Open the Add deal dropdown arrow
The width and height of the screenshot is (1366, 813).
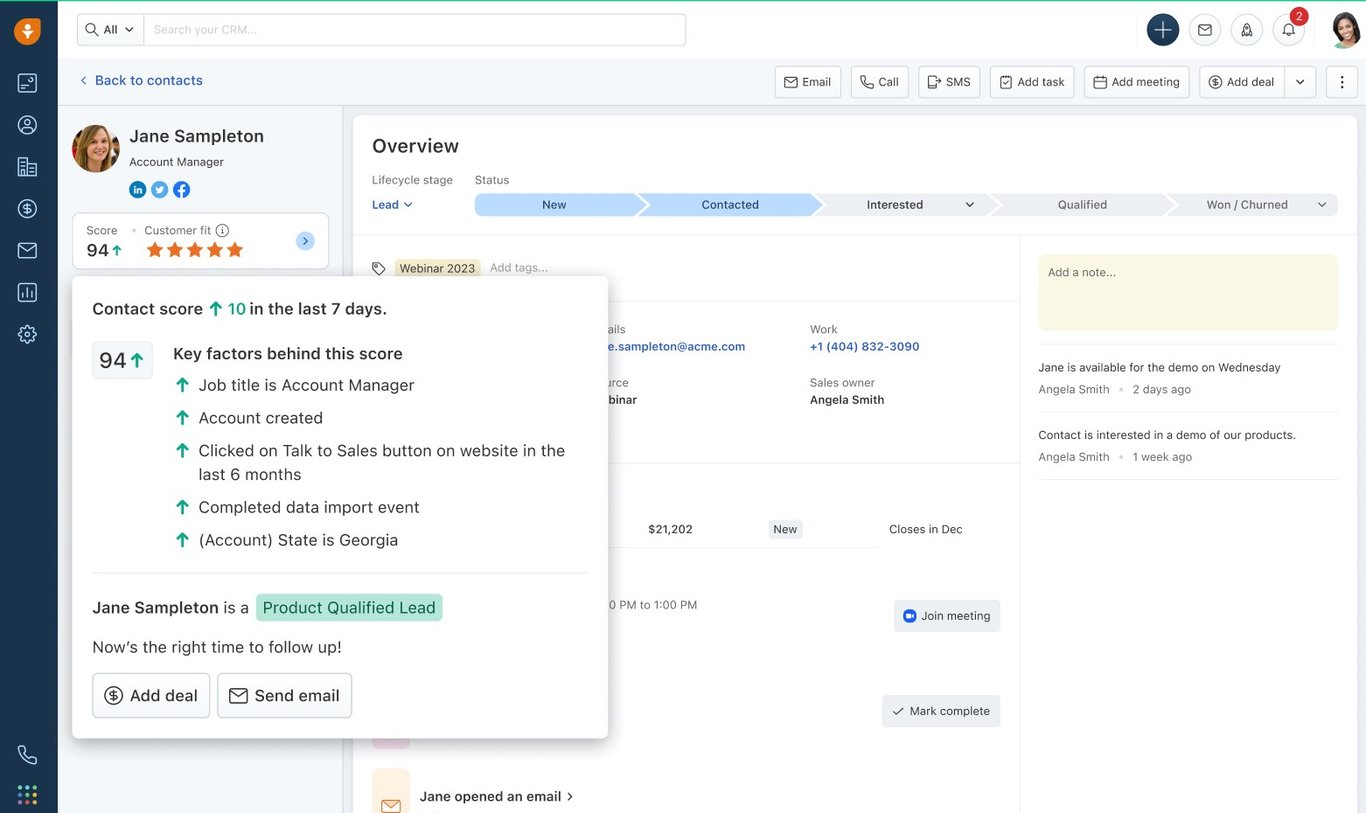[x=1299, y=81]
